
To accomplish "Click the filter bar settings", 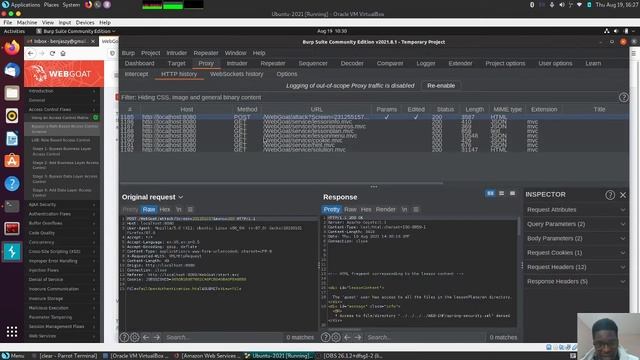I will (x=369, y=97).
